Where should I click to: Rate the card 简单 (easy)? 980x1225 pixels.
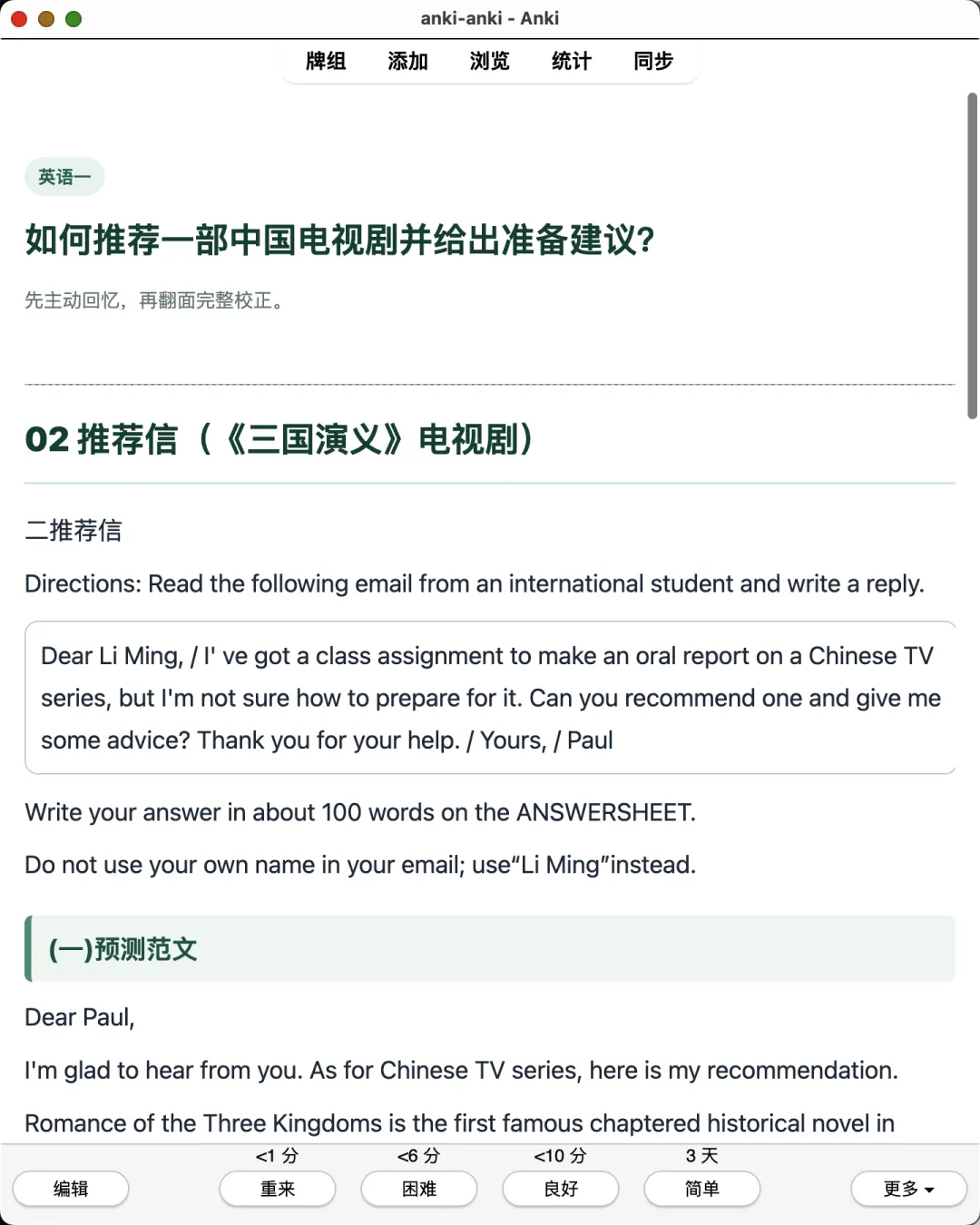click(x=702, y=1189)
